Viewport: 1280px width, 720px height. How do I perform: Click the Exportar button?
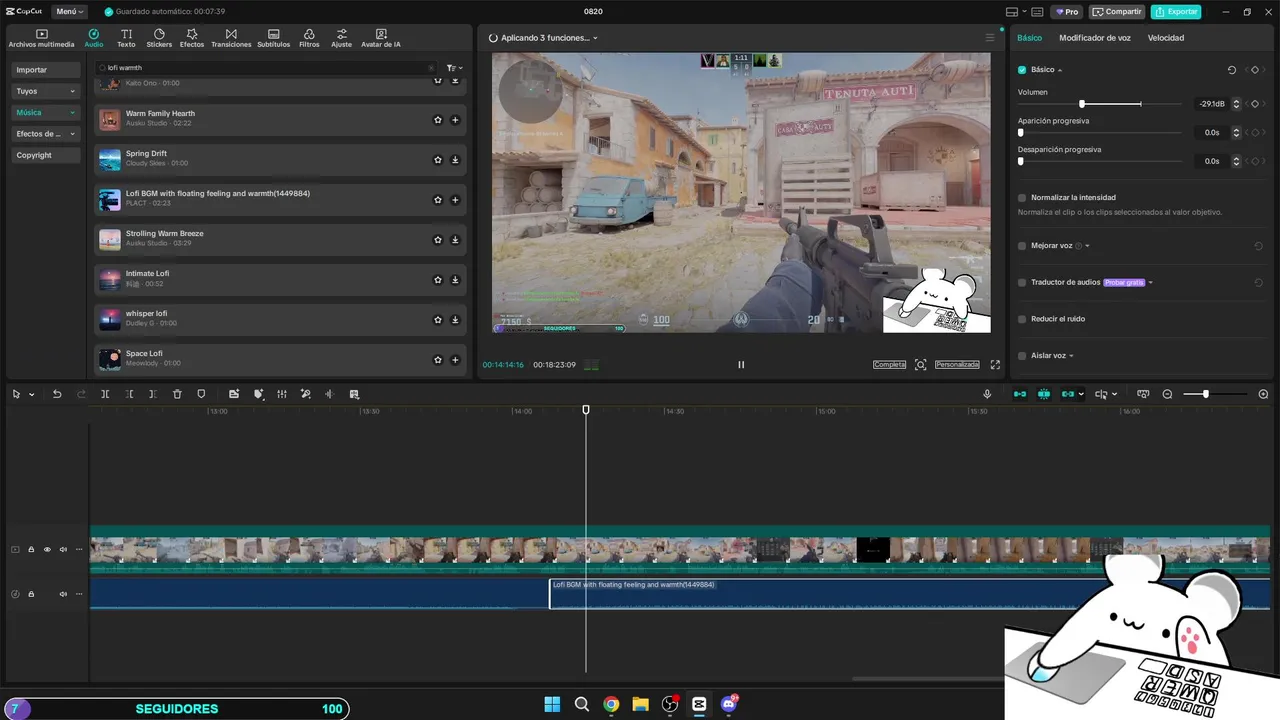coord(1176,12)
